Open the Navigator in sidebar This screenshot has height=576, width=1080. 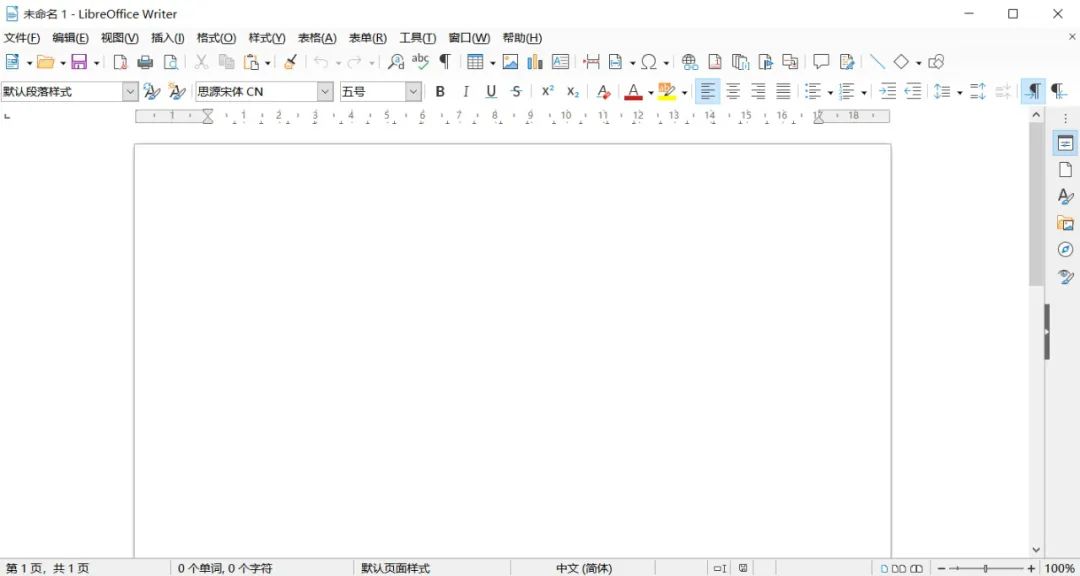1065,249
